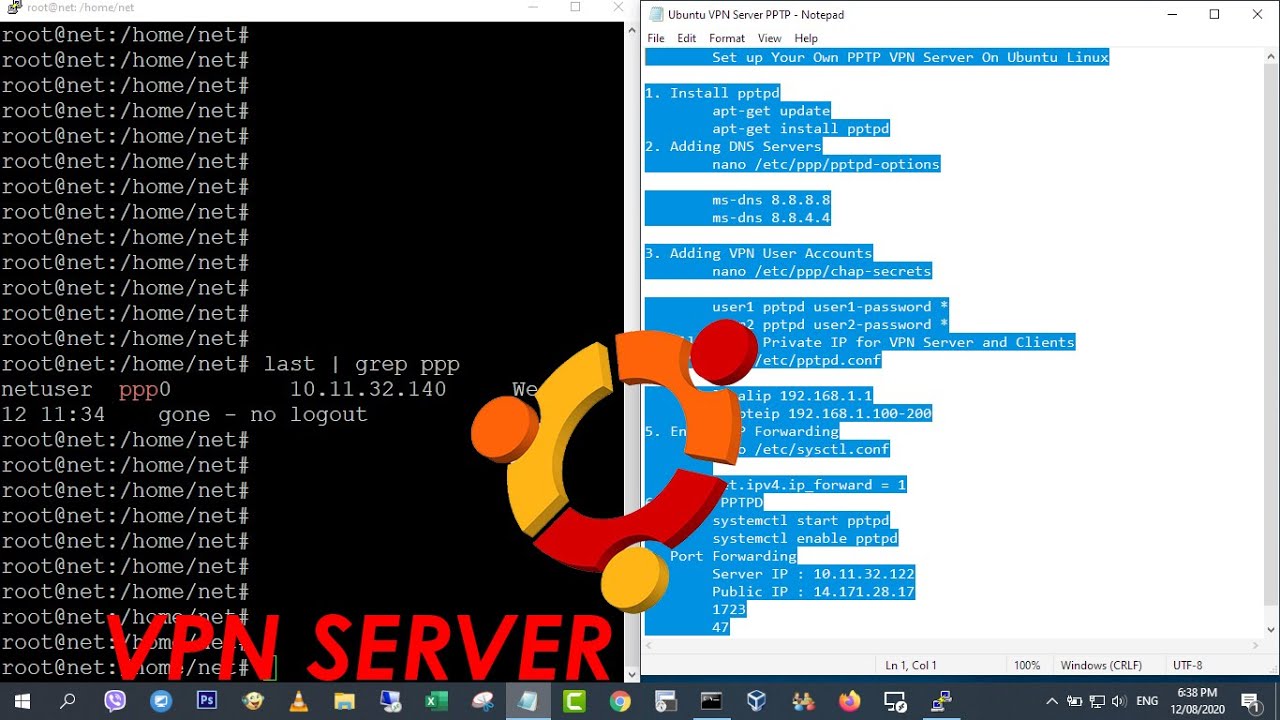
Task: Click Notepad title bar app icon
Action: point(656,14)
